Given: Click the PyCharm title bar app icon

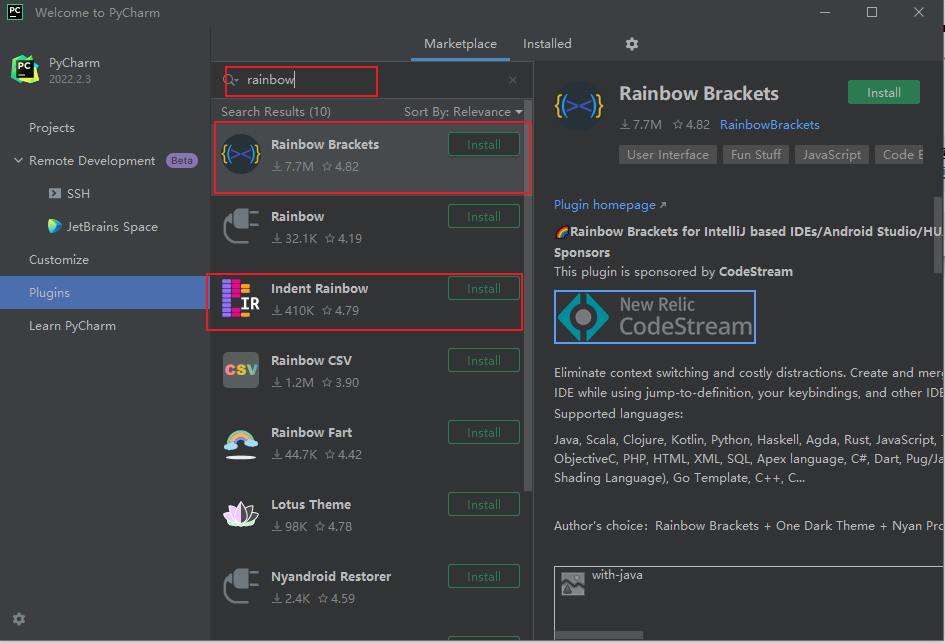Looking at the screenshot, I should coord(14,12).
